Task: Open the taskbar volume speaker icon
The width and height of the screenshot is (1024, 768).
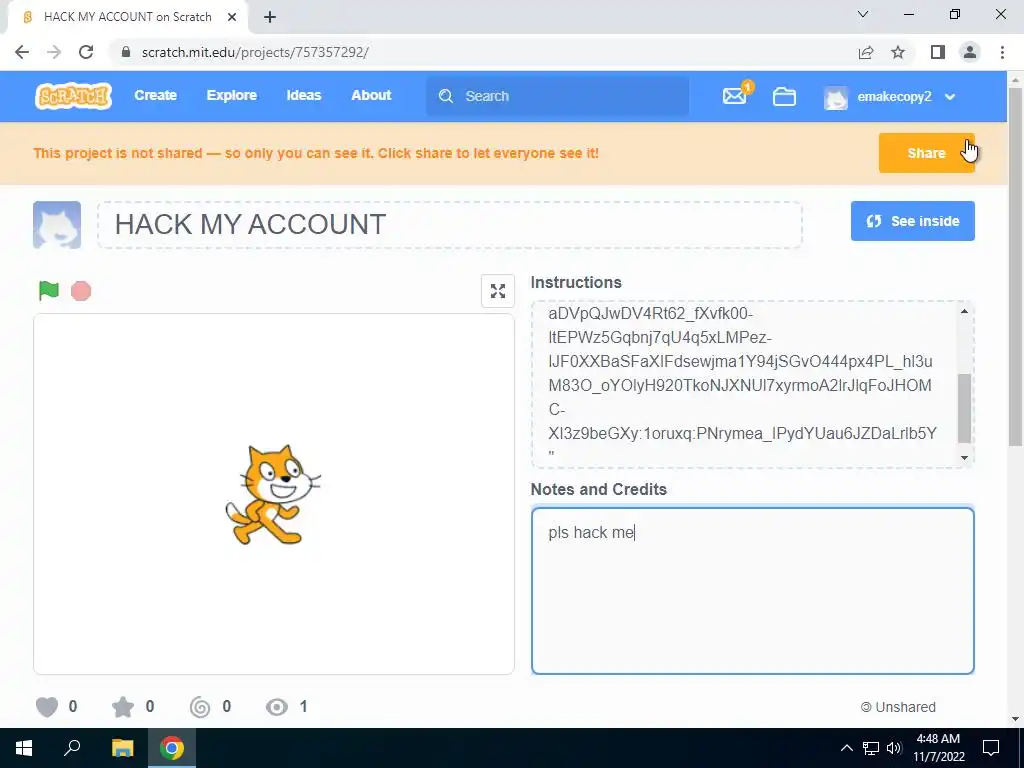Action: (x=894, y=748)
